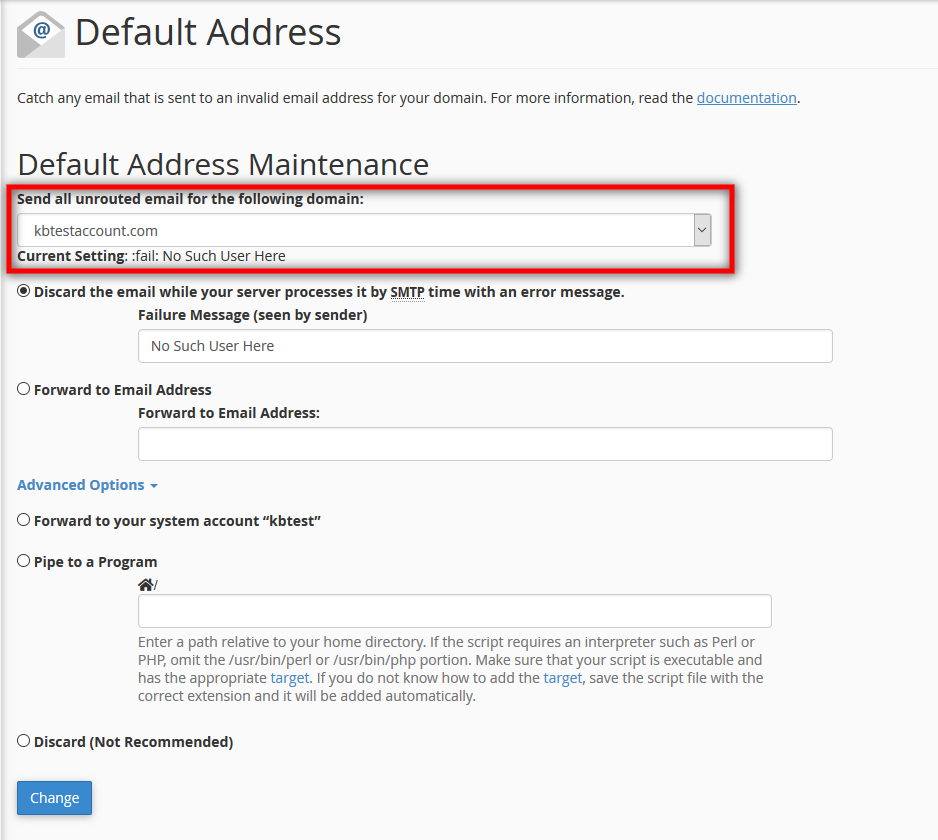Choose Forward to your system account option
Viewport: 938px width, 840px height.
(24, 520)
